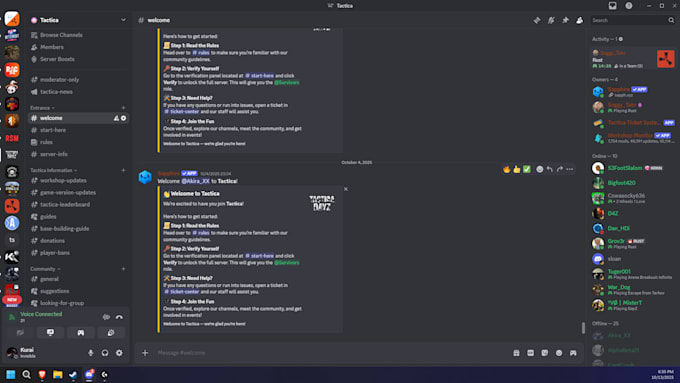
Task: Open Add Reaction emoji picker on message
Action: click(539, 169)
